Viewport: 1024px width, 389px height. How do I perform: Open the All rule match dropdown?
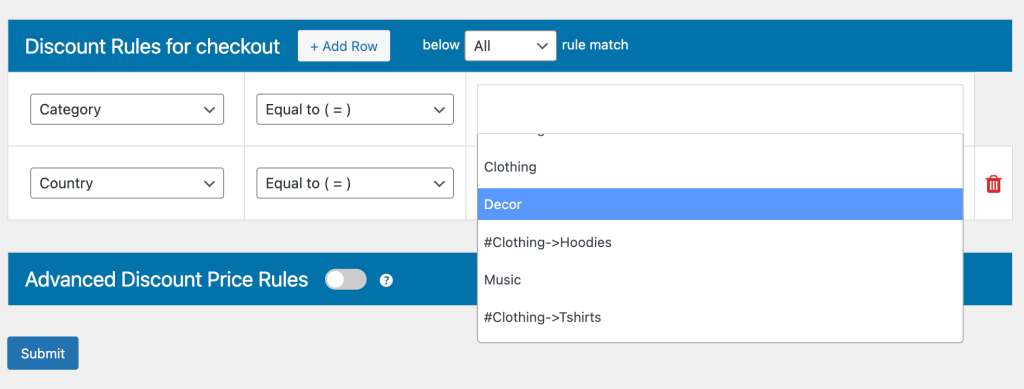(x=511, y=46)
